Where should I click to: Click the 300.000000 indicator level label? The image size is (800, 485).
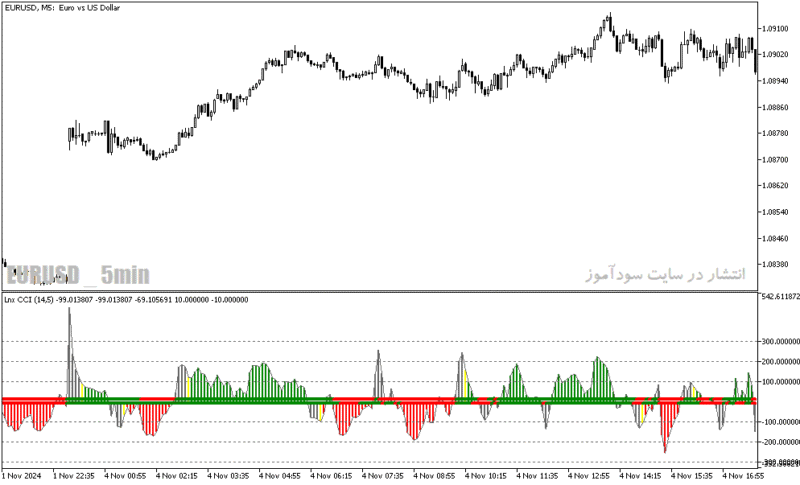click(781, 341)
